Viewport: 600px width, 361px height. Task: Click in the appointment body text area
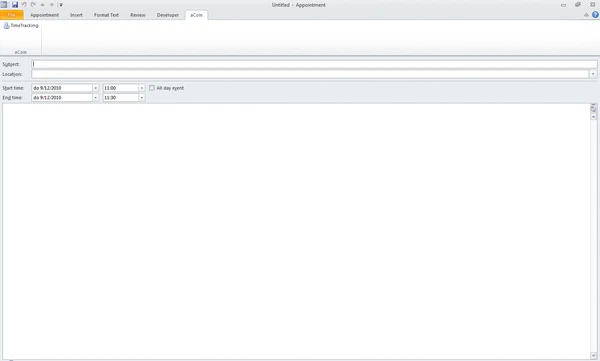296,231
